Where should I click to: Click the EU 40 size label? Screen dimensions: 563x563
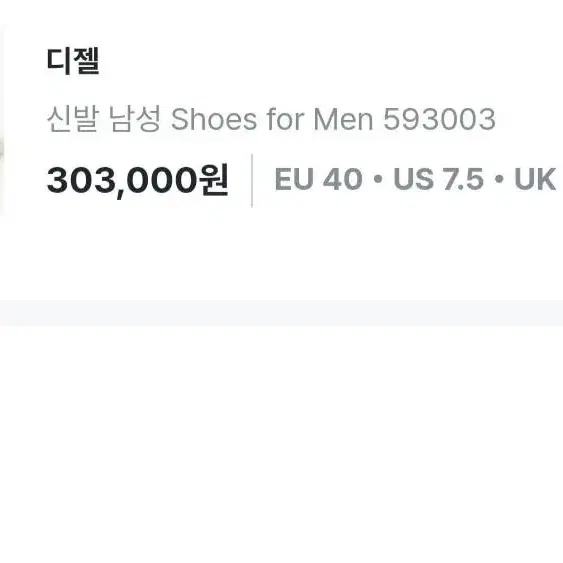click(x=318, y=179)
